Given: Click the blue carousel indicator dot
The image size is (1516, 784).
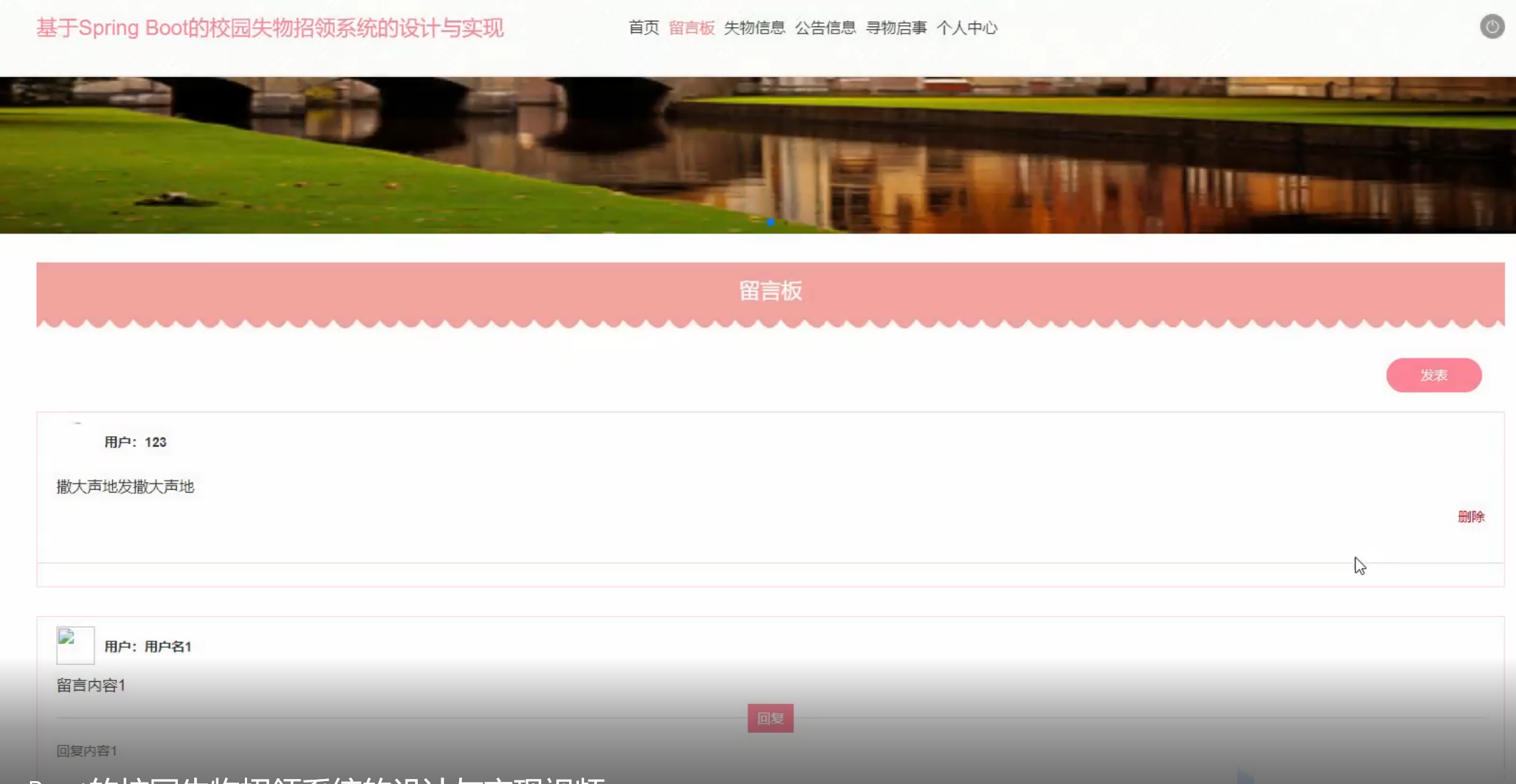Looking at the screenshot, I should [x=770, y=223].
